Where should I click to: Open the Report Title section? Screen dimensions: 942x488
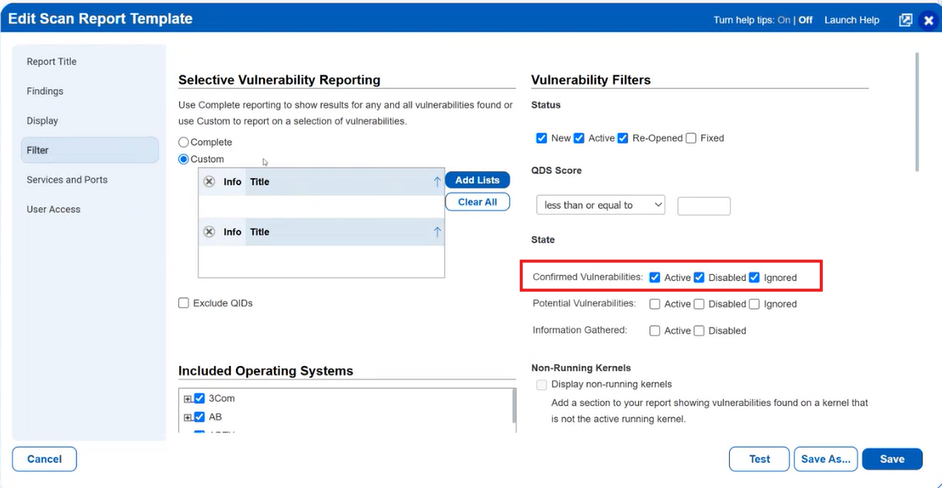90,61
